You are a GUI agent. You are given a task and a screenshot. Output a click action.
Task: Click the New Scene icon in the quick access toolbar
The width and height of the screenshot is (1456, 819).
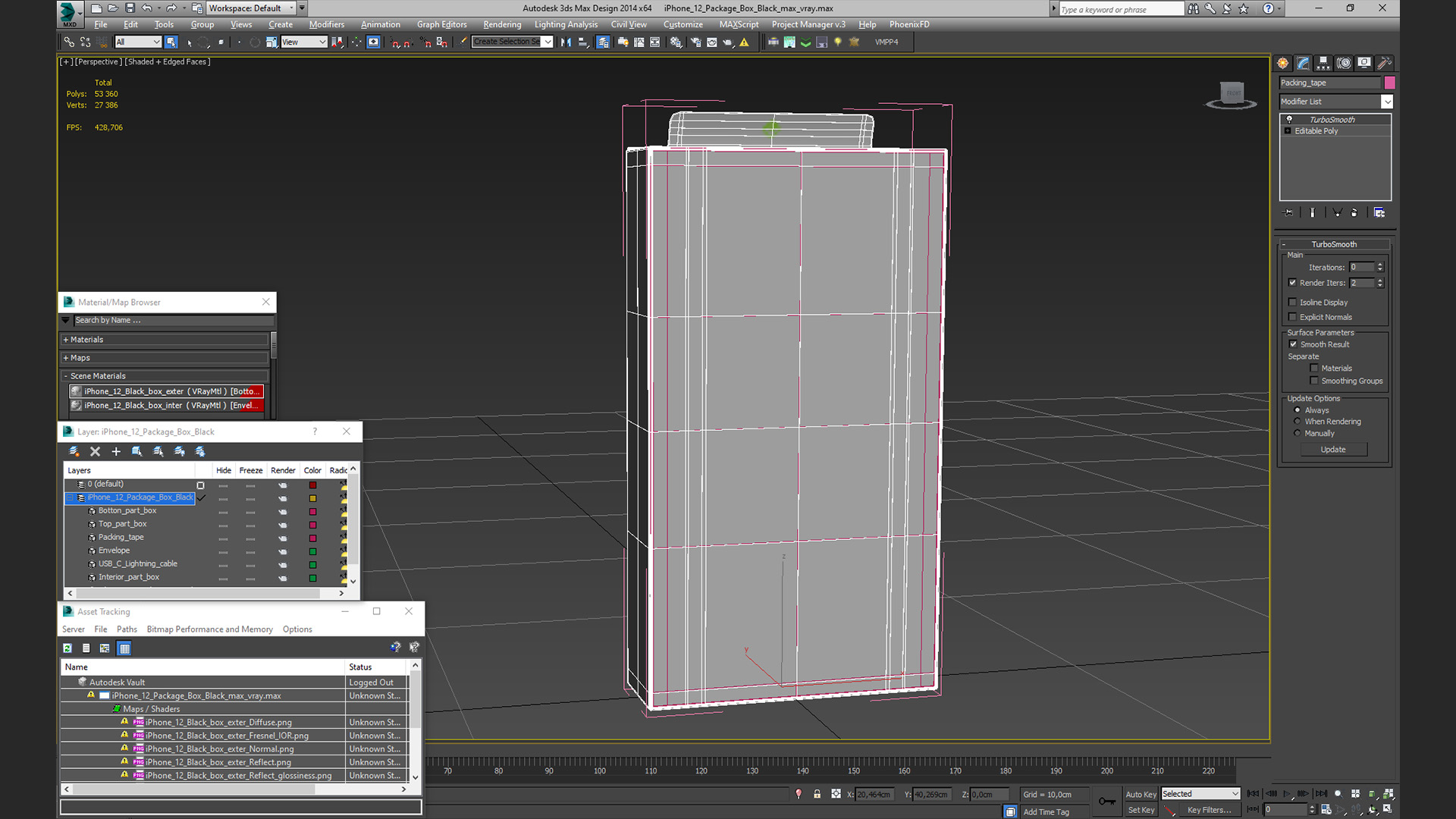pos(96,8)
